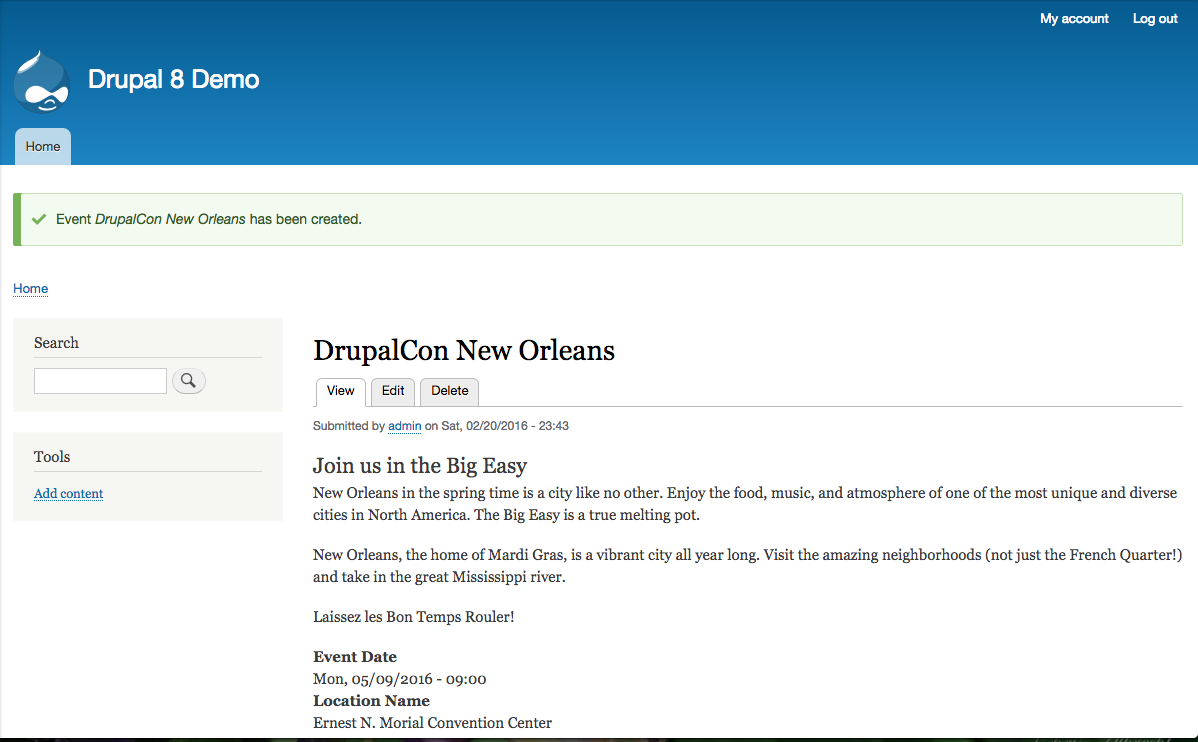Click the Mon, 05/09/2016 - 09:00 date value

400,679
